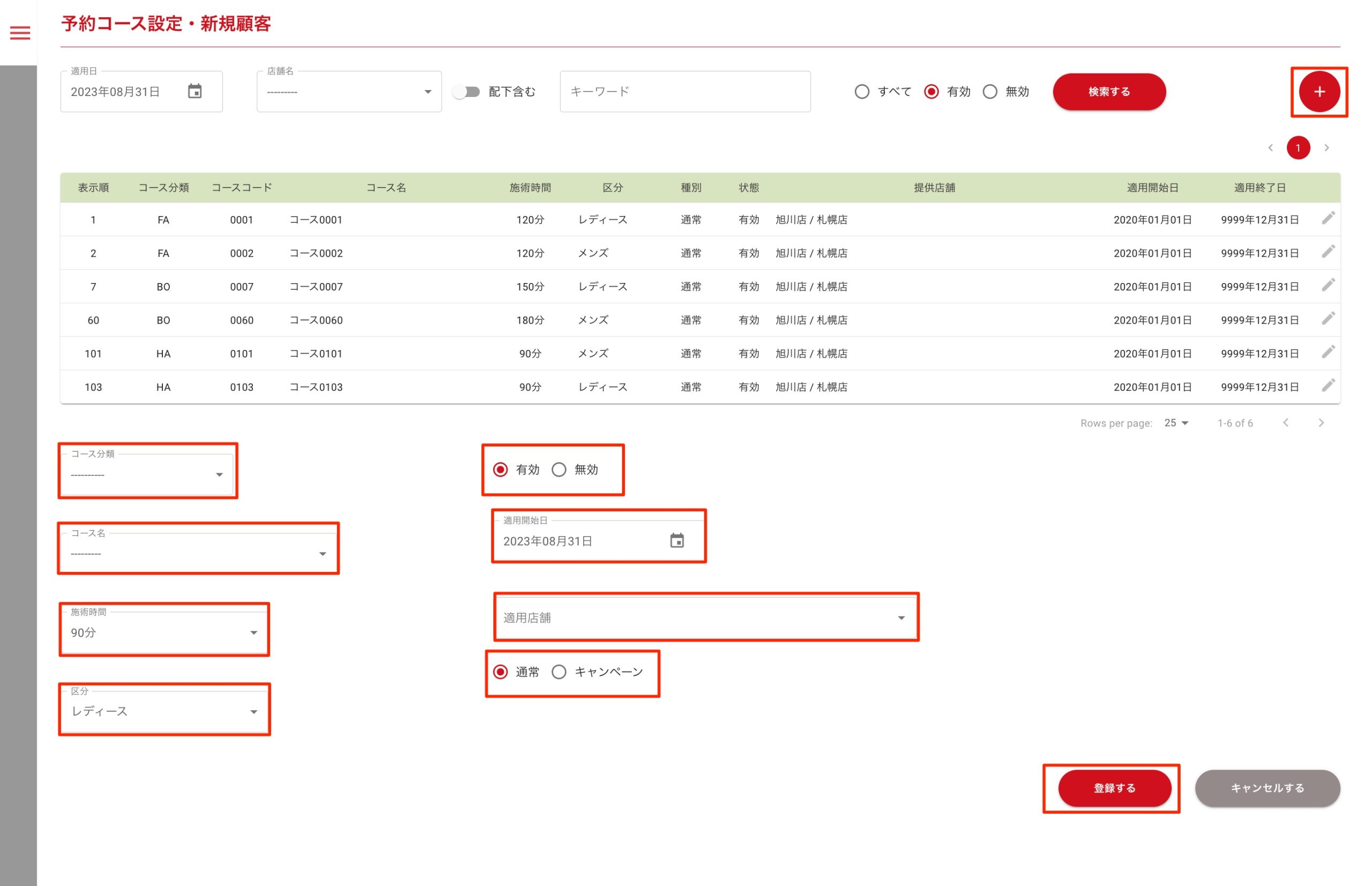Click the red plus add button
This screenshot has height=886, width=1372.
[x=1318, y=92]
